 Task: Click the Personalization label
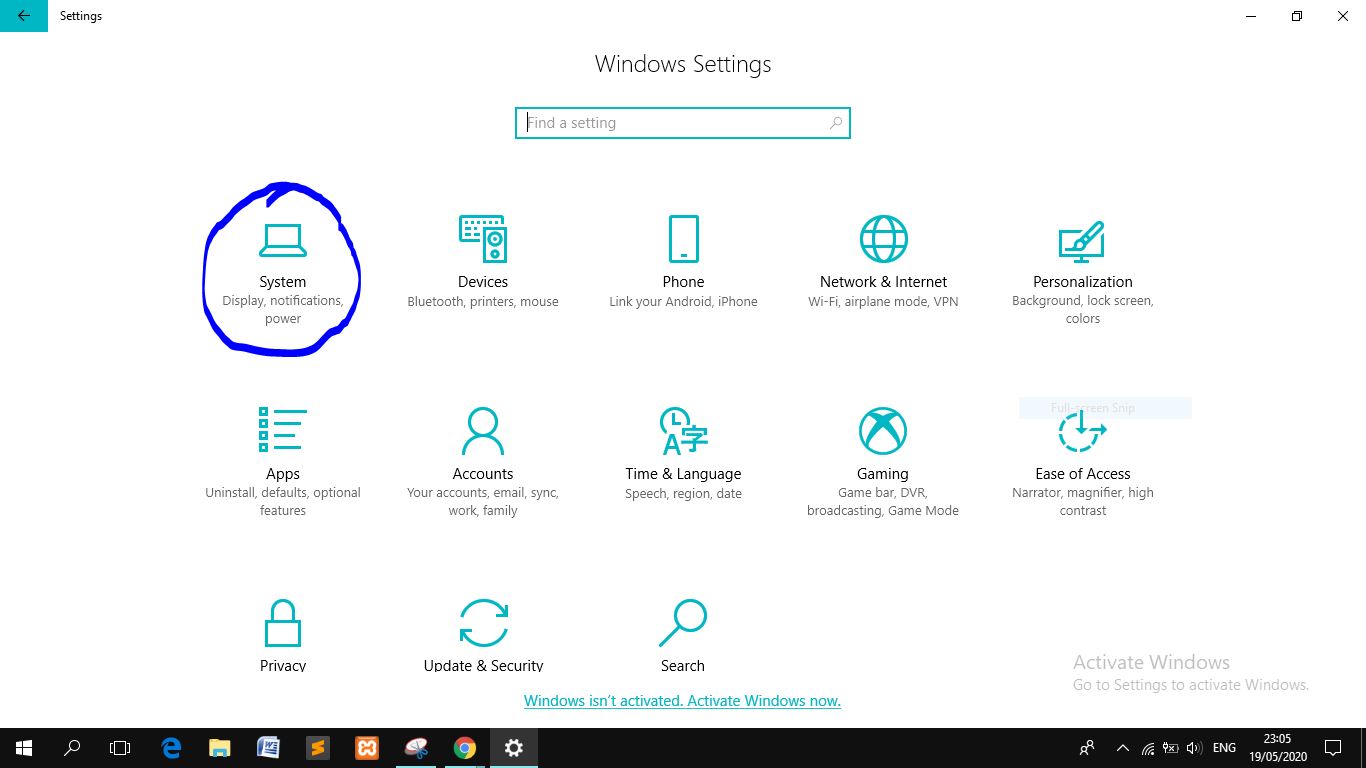(1083, 282)
